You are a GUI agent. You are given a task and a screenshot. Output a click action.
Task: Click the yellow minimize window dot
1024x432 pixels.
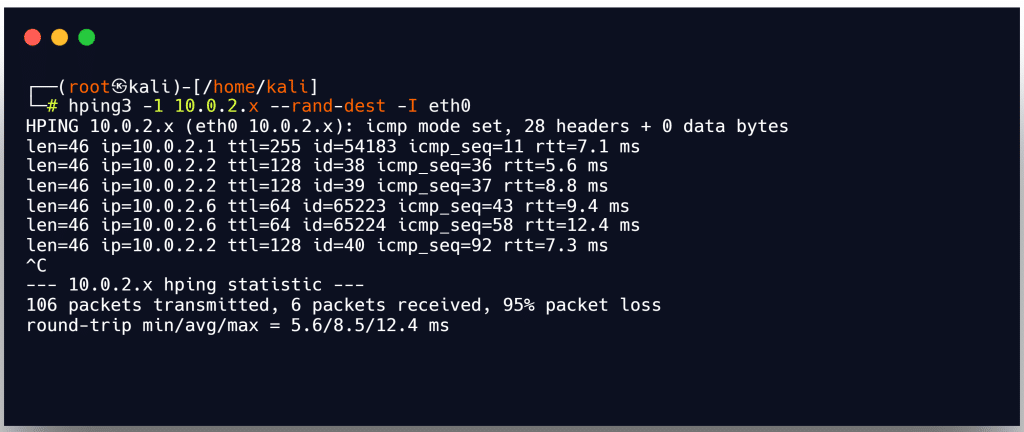[59, 37]
